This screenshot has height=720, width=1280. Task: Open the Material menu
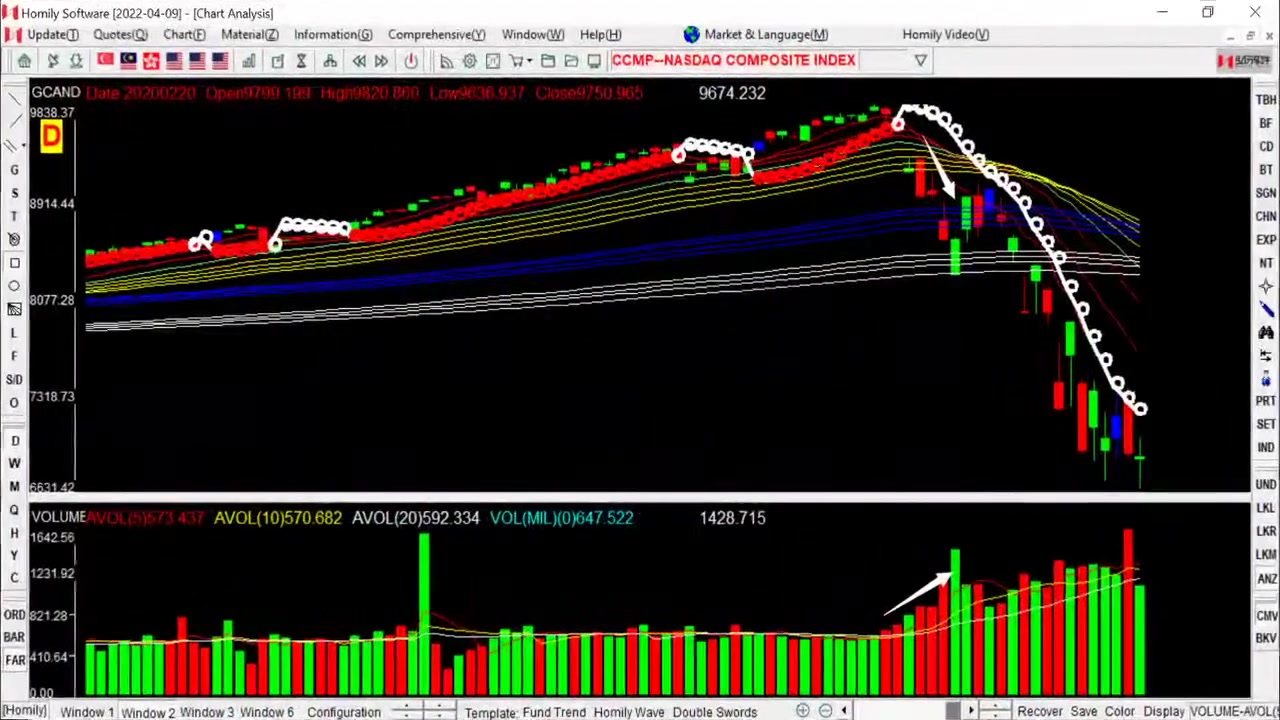249,34
